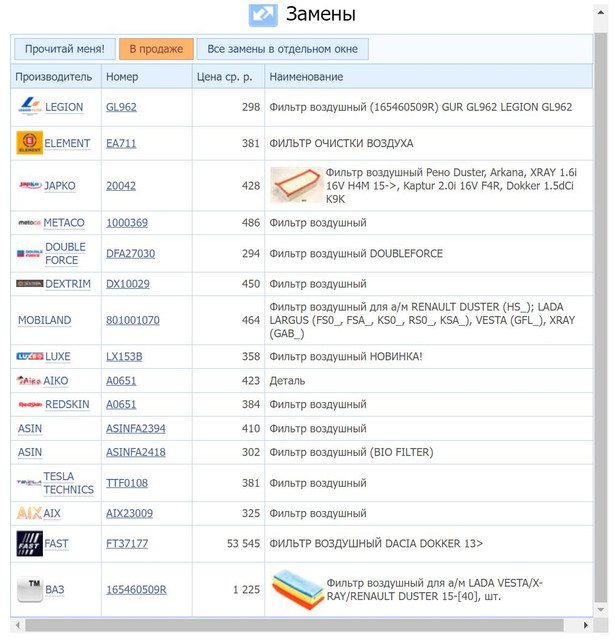Open part number DFA27030
The height and width of the screenshot is (640, 615).
131,253
